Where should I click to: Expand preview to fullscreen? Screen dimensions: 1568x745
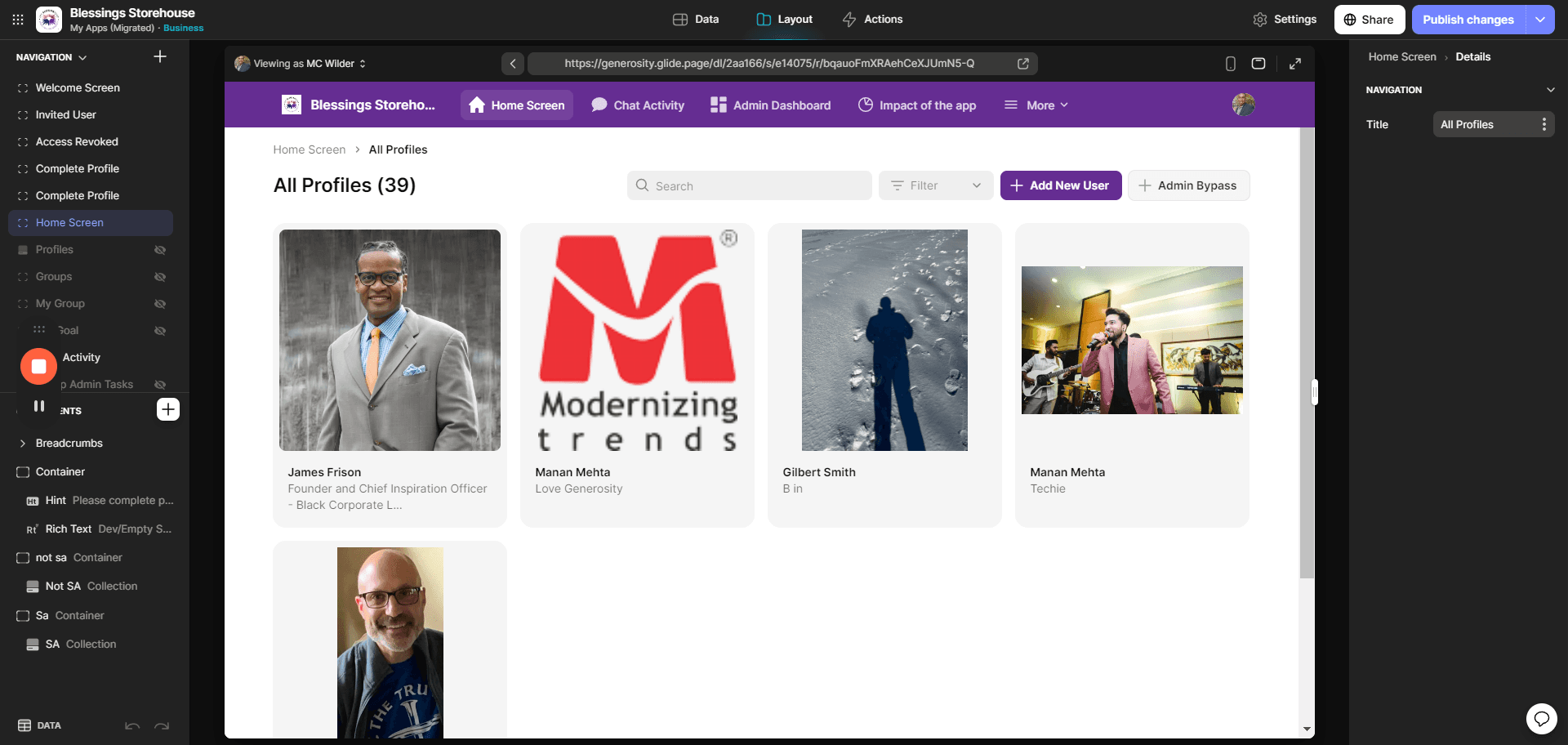coord(1295,64)
